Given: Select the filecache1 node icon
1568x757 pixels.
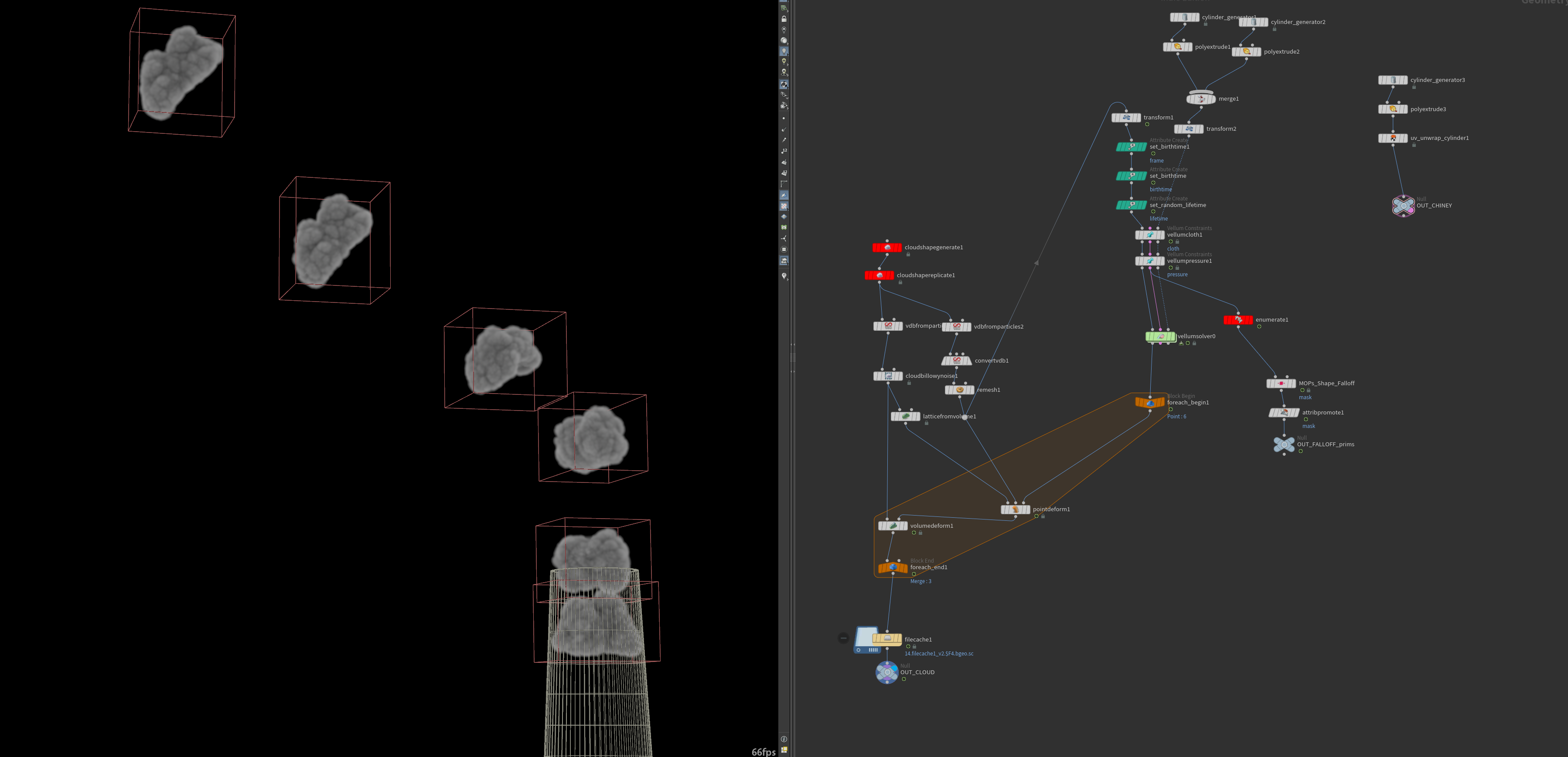Looking at the screenshot, I should point(887,639).
